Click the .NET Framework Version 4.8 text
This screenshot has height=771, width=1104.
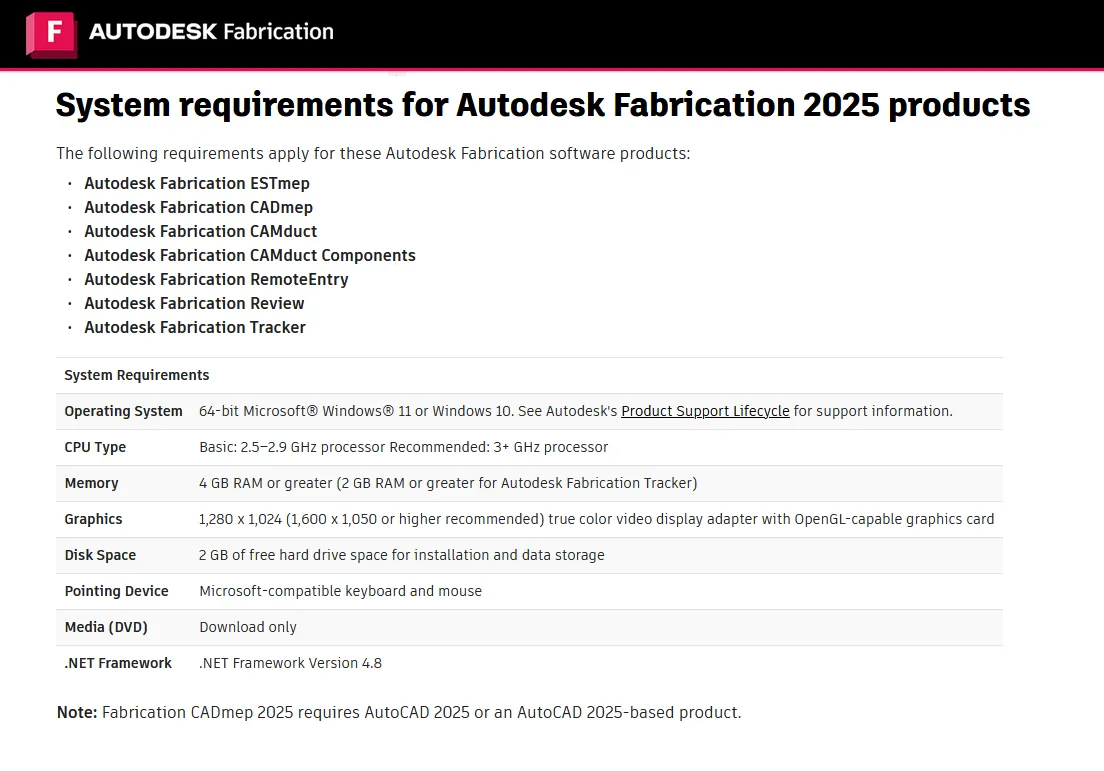click(x=290, y=663)
